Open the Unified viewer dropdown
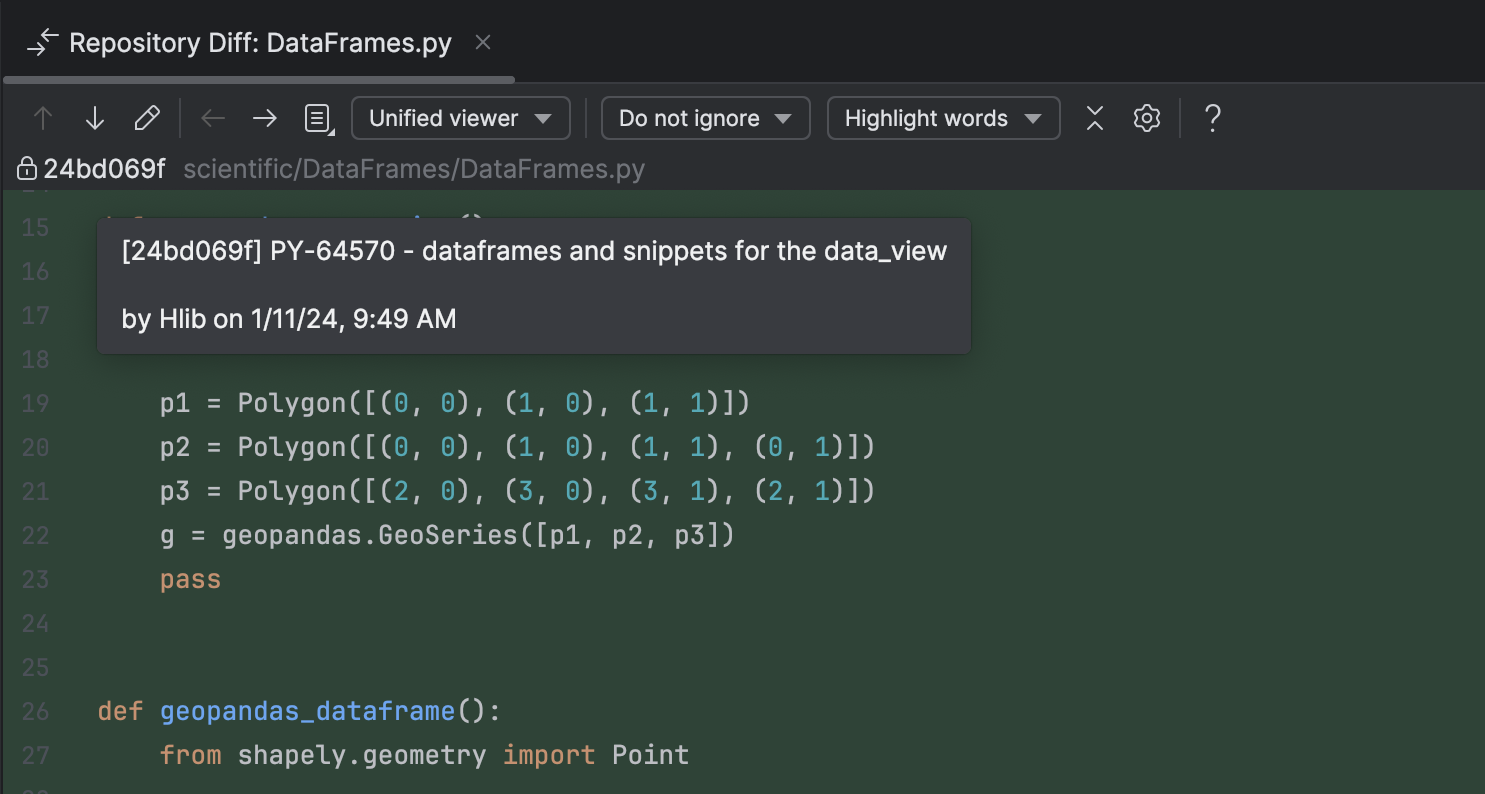Viewport: 1485px width, 794px height. [x=460, y=119]
